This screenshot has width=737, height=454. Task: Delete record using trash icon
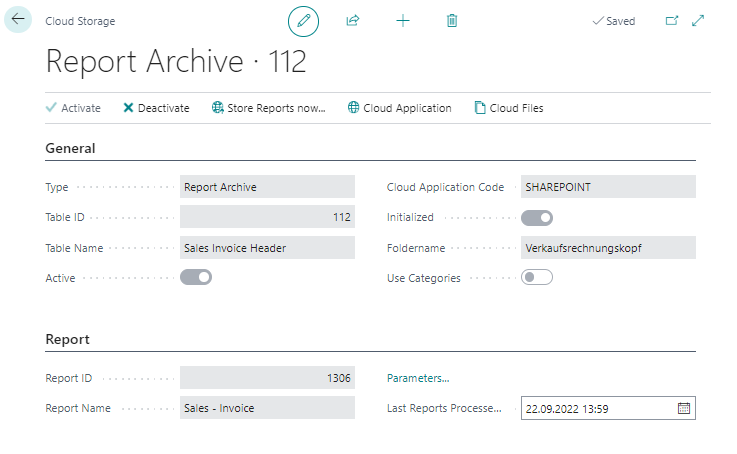pyautogui.click(x=452, y=21)
